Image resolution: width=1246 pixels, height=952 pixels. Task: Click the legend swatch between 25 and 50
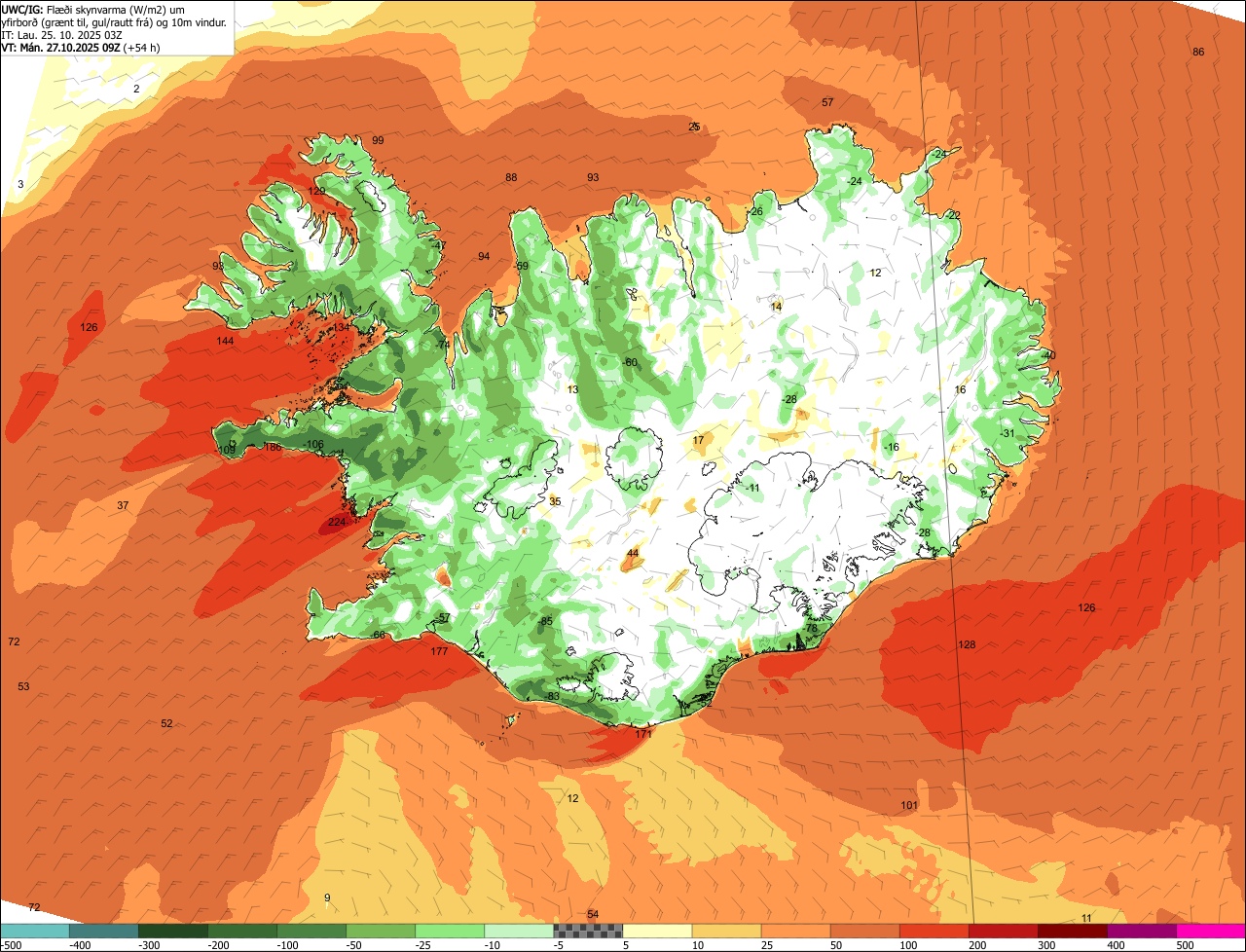tap(795, 931)
